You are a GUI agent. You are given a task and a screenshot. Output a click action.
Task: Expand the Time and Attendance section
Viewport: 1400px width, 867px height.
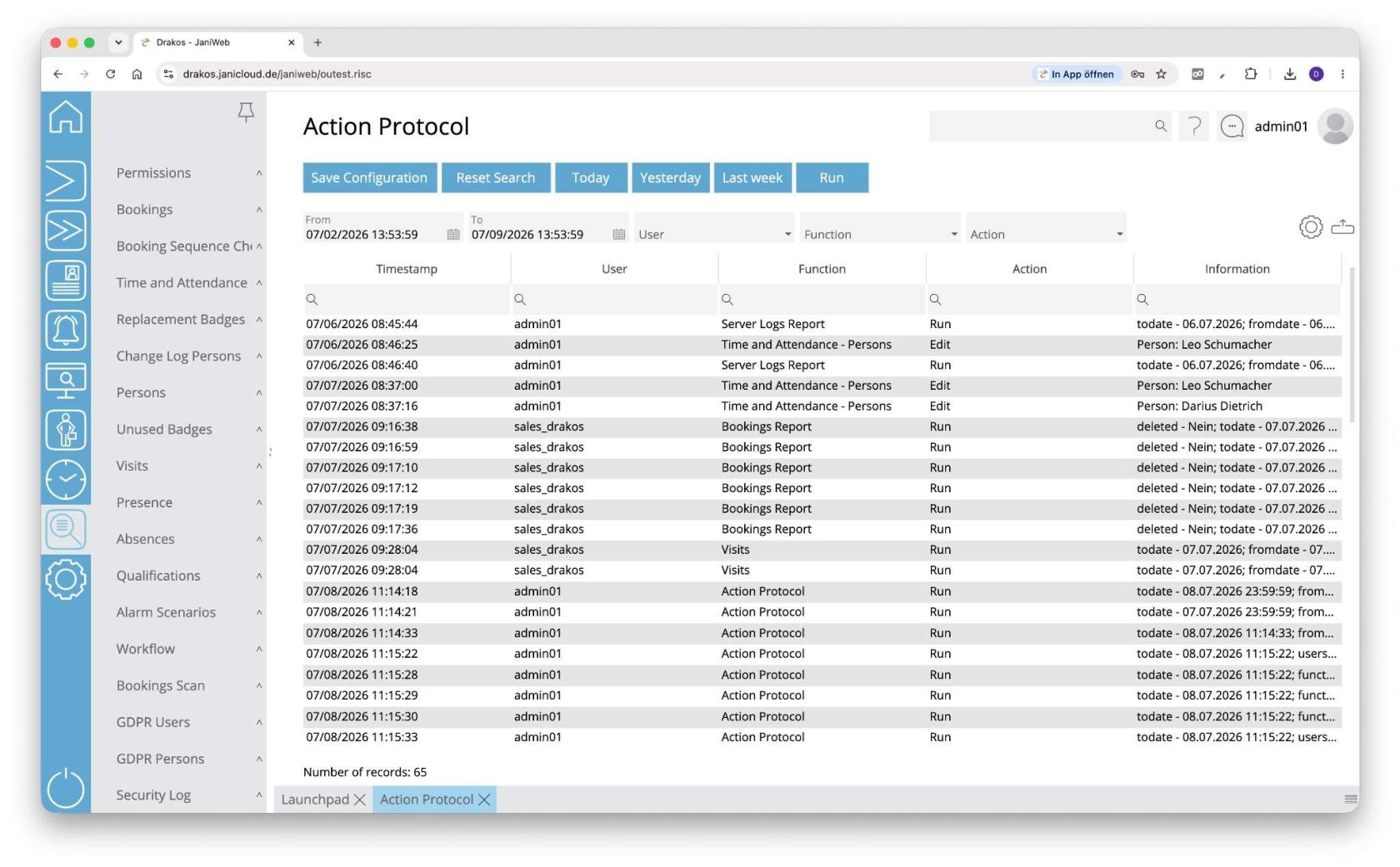[259, 283]
